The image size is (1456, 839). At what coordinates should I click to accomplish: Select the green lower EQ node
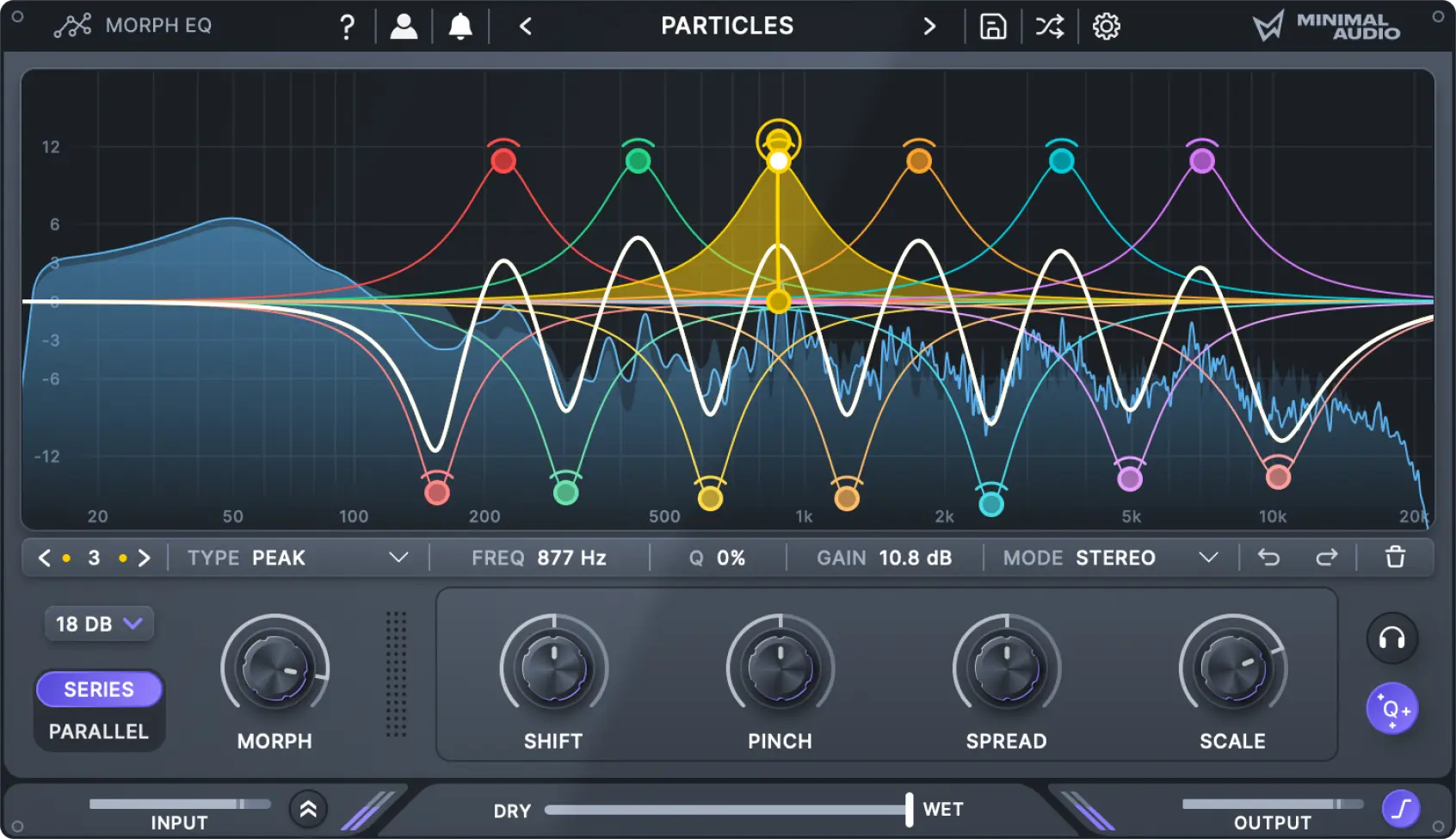tap(565, 492)
